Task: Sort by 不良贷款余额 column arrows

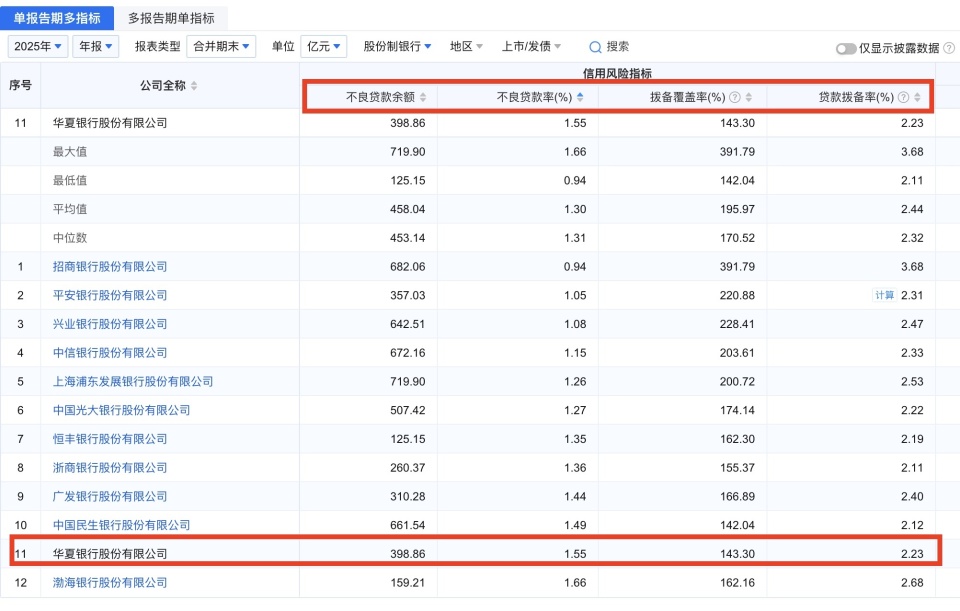Action: click(423, 97)
